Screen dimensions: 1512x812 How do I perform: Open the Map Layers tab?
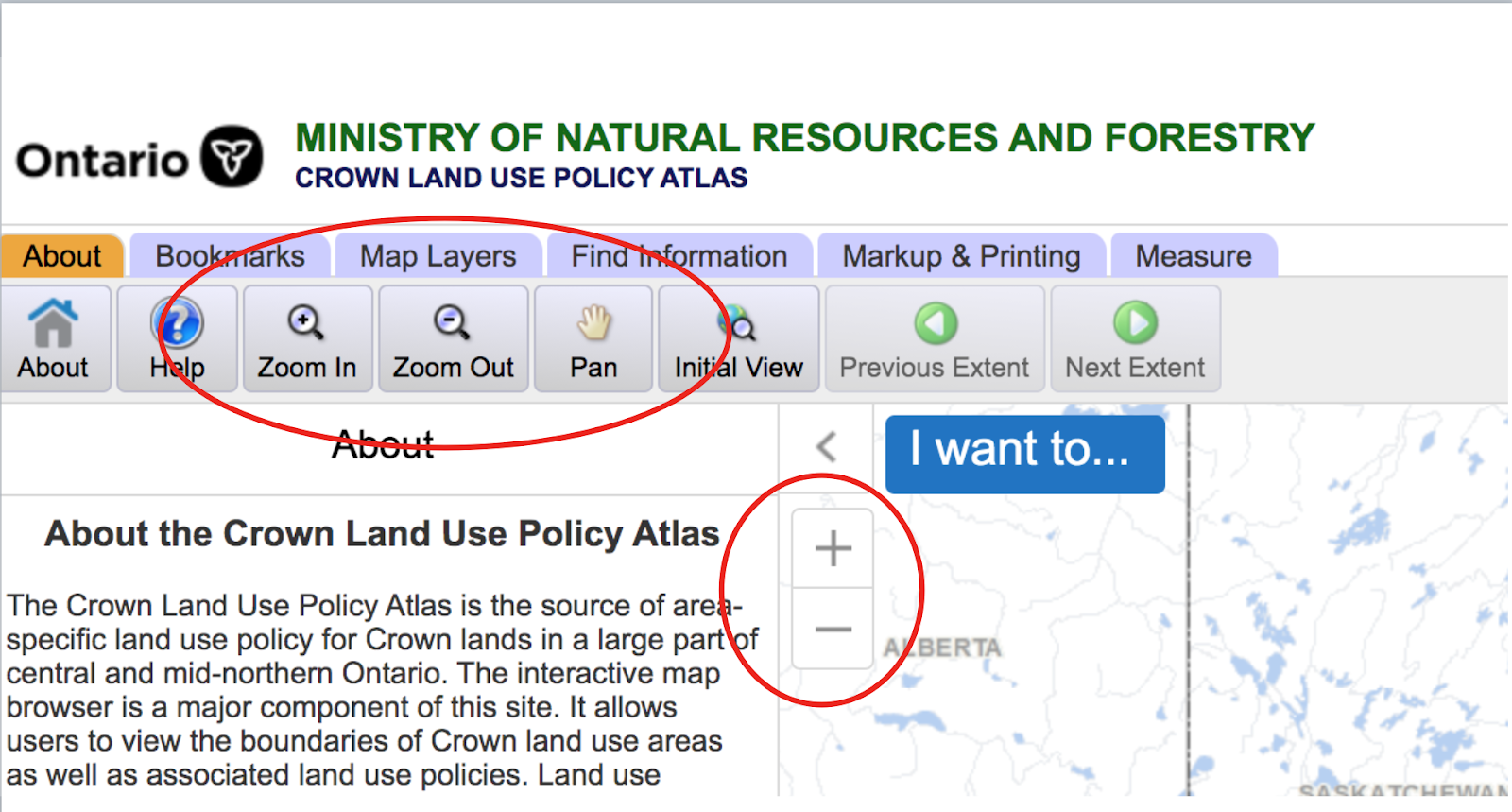click(438, 256)
